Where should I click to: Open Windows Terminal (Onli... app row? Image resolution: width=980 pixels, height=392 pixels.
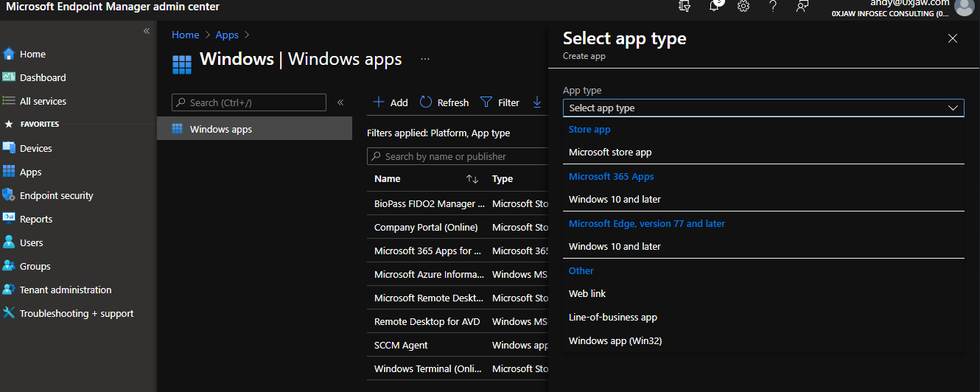coord(458,369)
